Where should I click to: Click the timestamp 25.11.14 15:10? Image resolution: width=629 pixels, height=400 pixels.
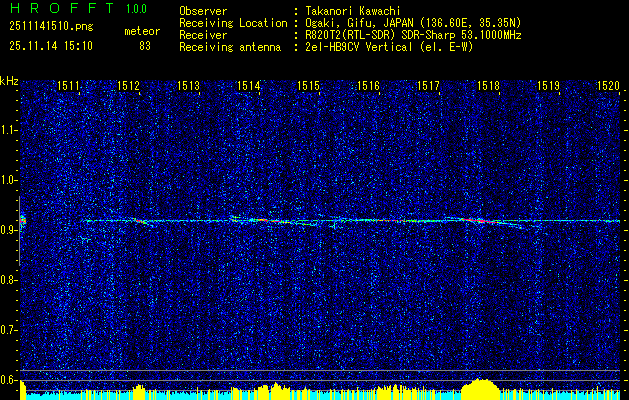[51, 46]
